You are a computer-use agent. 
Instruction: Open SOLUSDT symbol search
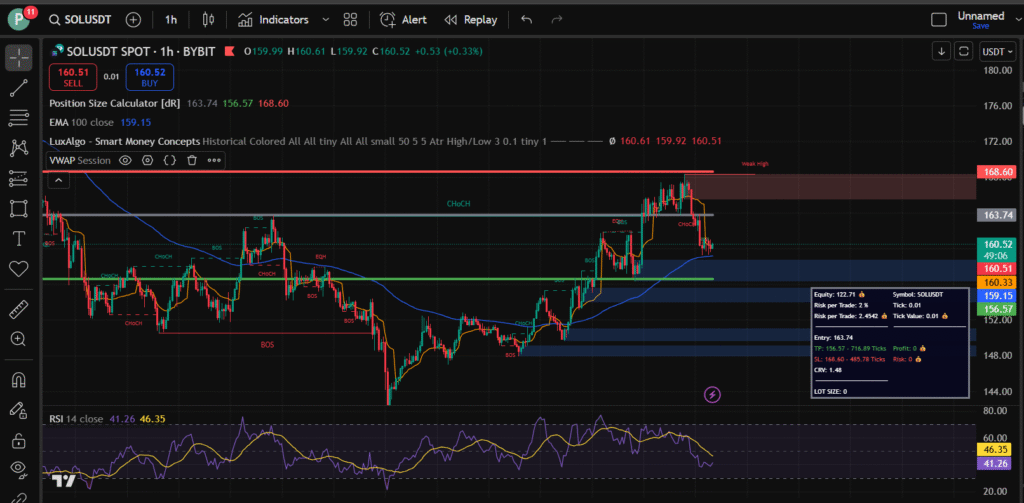coord(81,20)
